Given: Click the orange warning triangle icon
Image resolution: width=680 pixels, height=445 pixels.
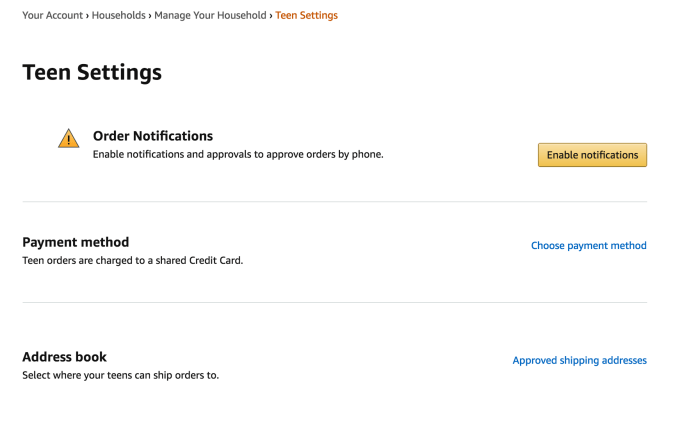Looking at the screenshot, I should pyautogui.click(x=68, y=139).
